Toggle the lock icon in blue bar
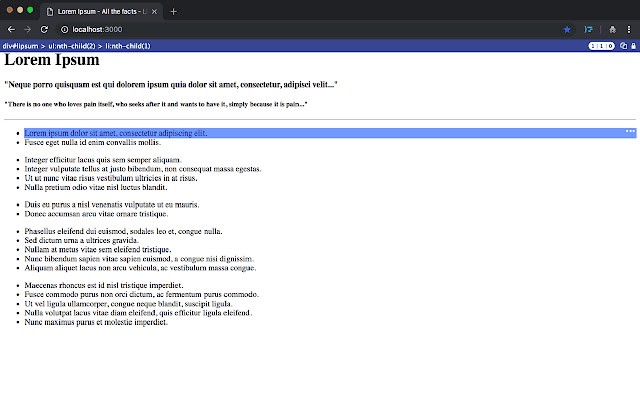This screenshot has height=400, width=640. (x=633, y=46)
